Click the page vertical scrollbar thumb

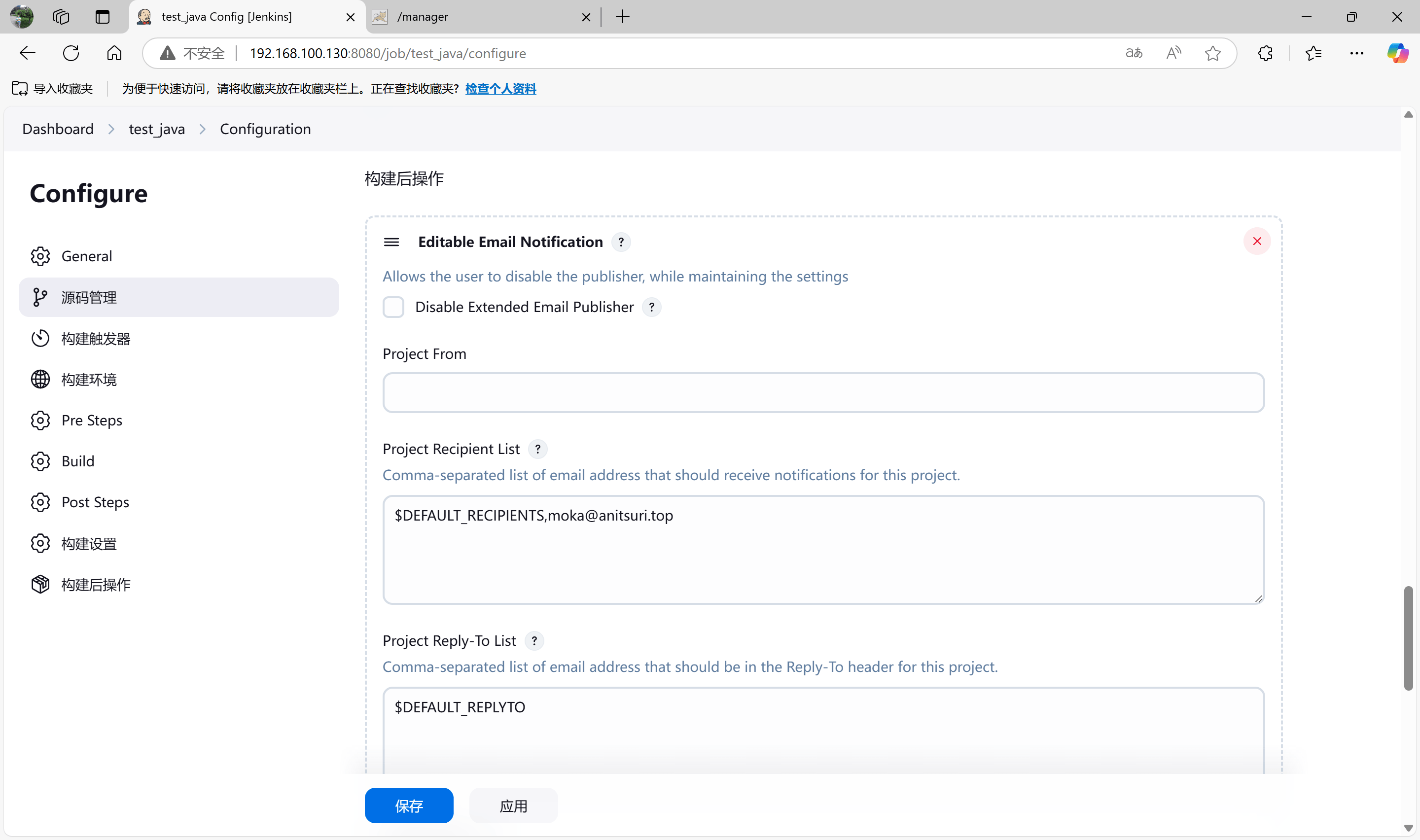click(1408, 638)
